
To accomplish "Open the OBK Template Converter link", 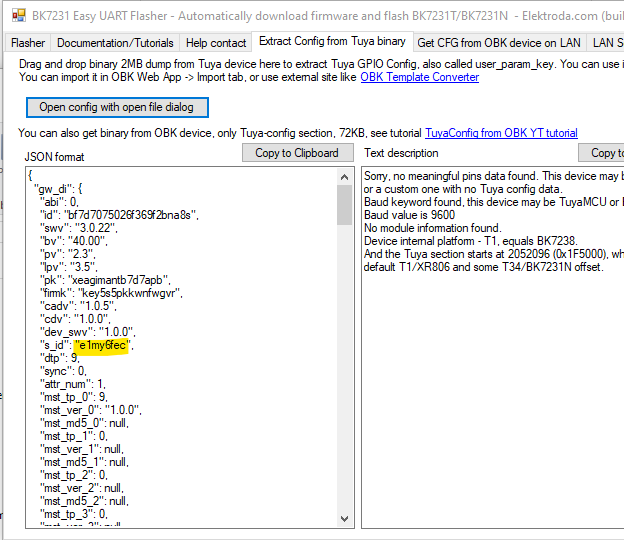I will tap(419, 77).
